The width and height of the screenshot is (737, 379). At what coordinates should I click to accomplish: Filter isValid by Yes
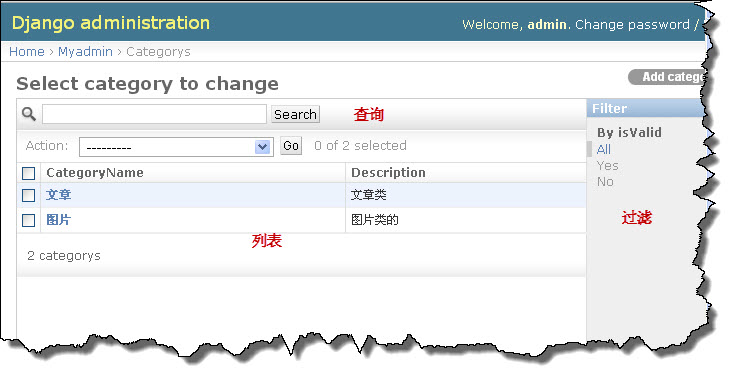click(x=607, y=166)
